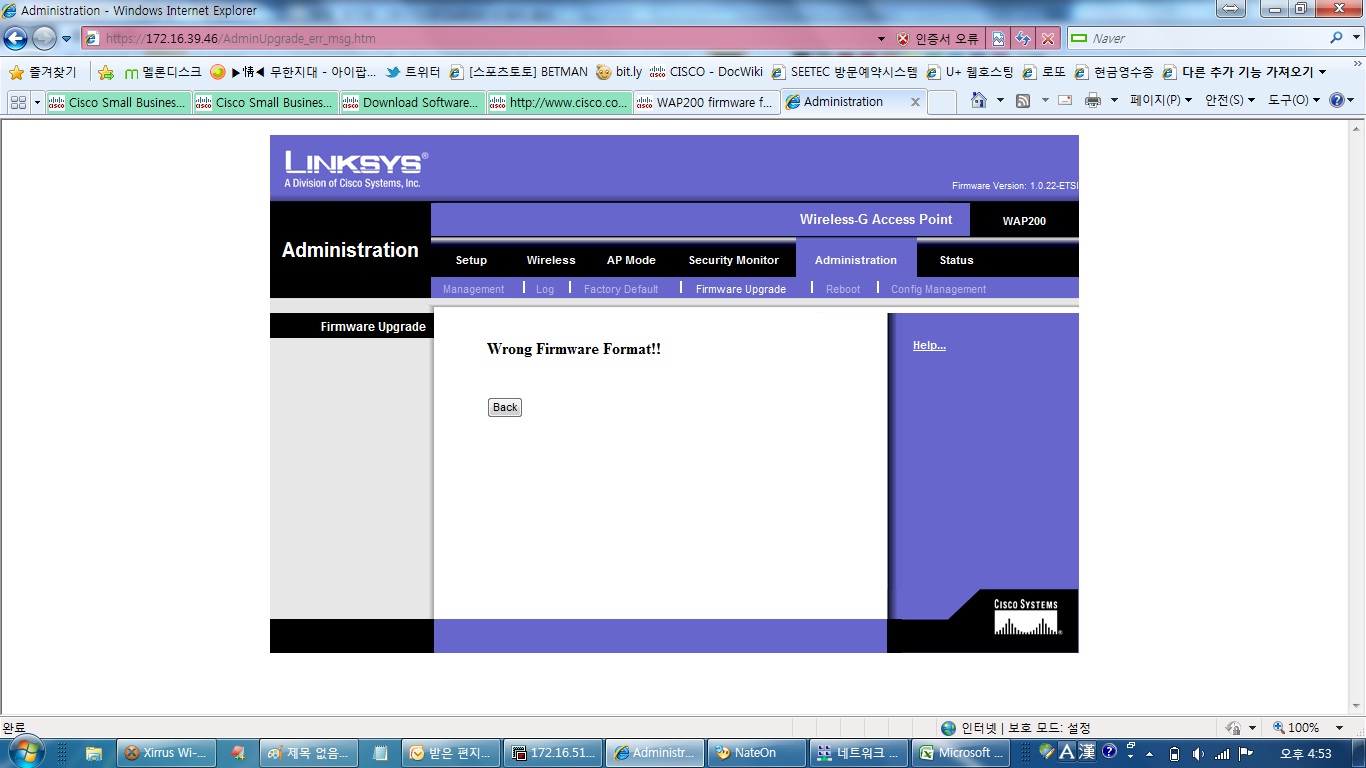
Task: Click the Back button under error message
Action: 505,407
